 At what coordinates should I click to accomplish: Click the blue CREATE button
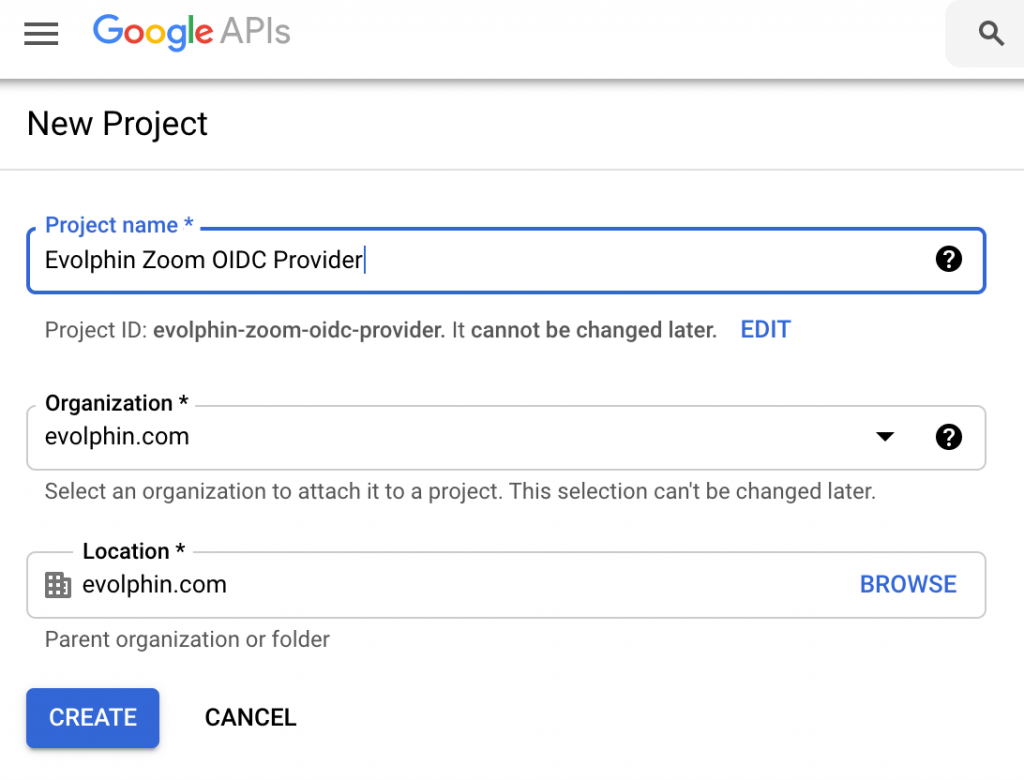(x=93, y=717)
